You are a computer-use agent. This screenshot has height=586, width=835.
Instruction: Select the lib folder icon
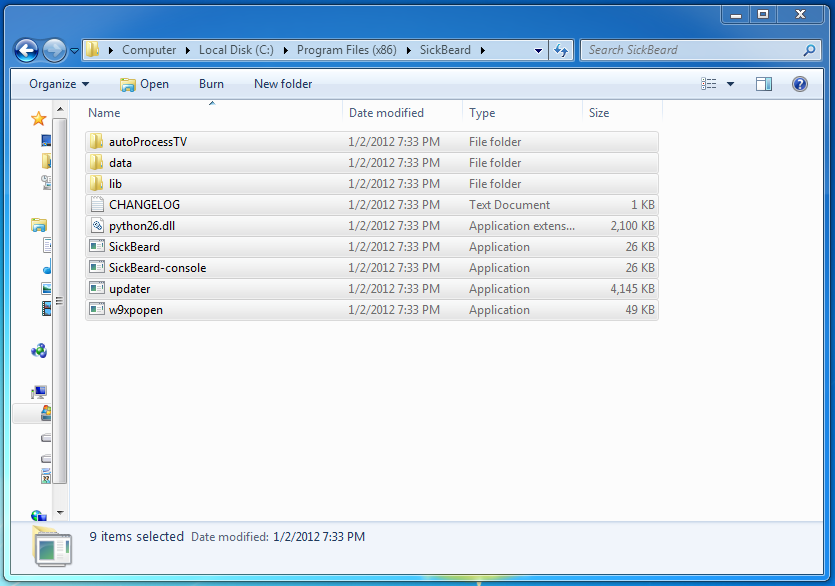click(96, 184)
